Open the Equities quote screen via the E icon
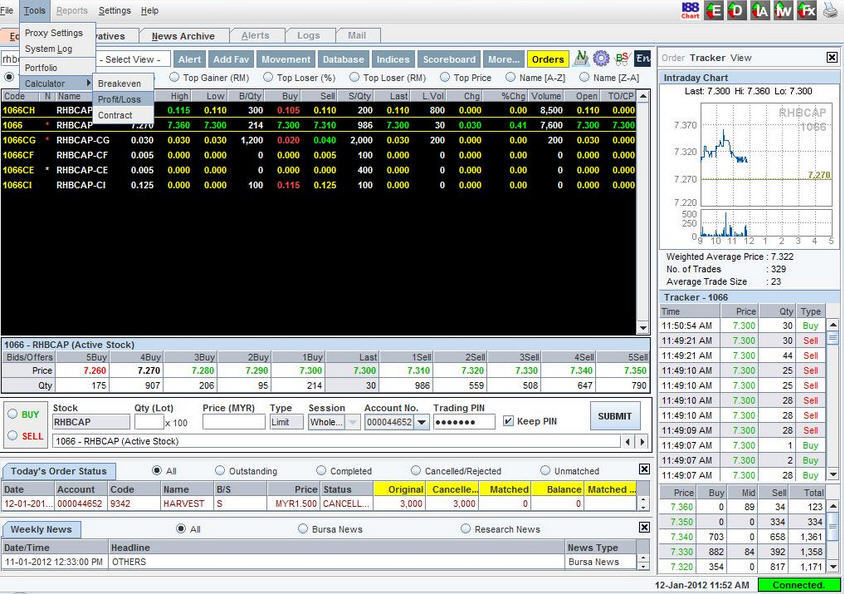This screenshot has height=594, width=844. pos(715,11)
